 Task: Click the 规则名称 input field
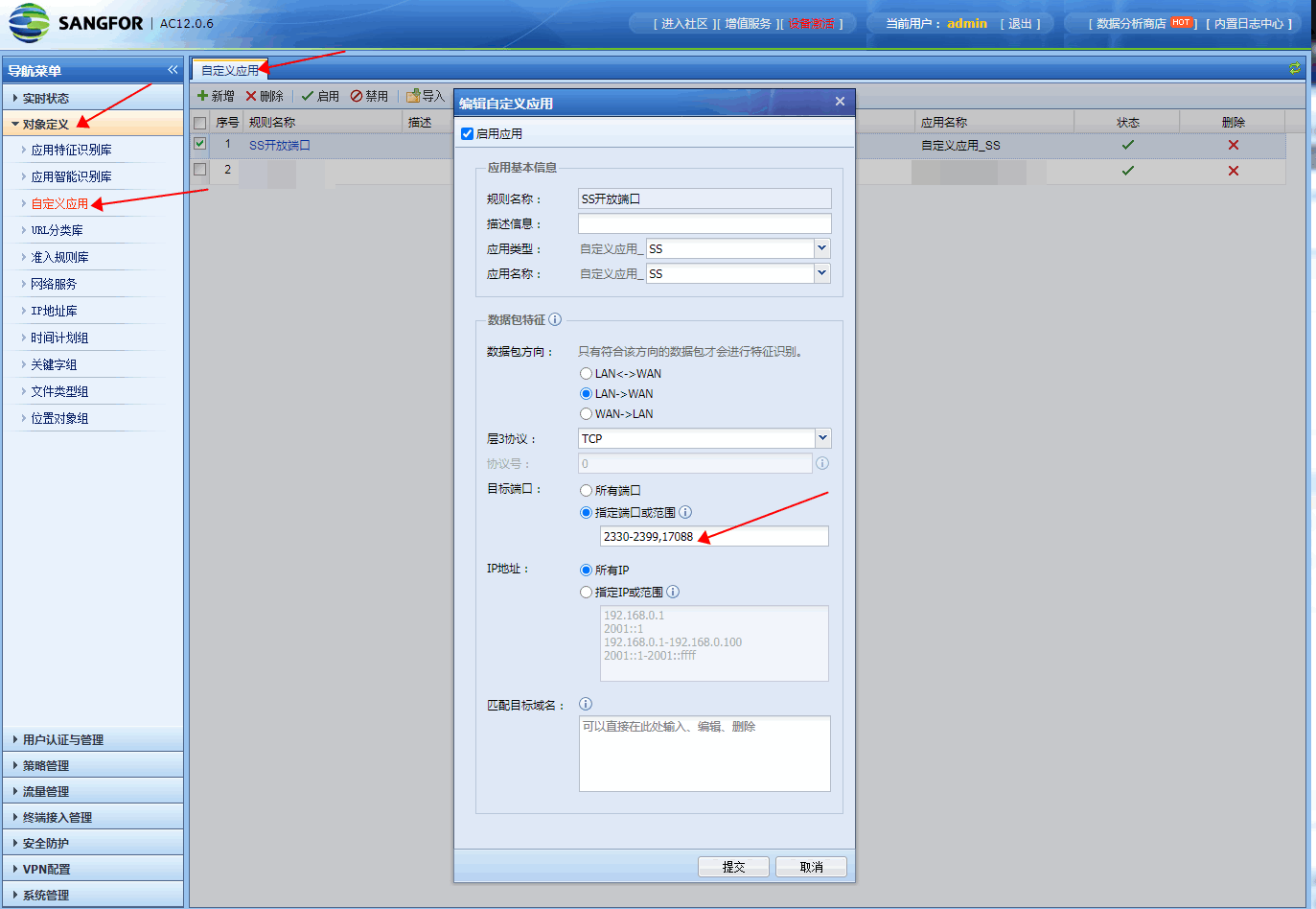pos(704,198)
